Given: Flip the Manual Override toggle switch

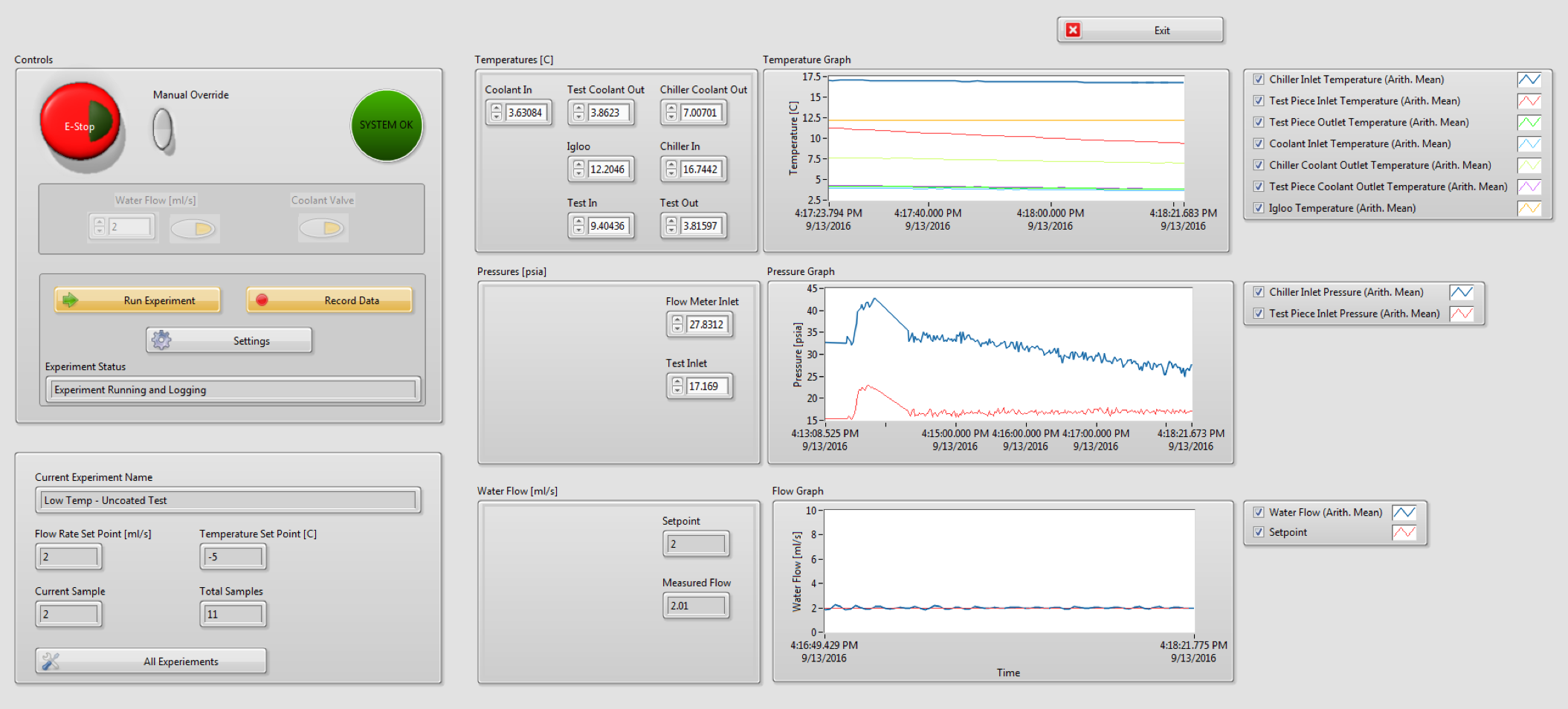Looking at the screenshot, I should tap(163, 130).
